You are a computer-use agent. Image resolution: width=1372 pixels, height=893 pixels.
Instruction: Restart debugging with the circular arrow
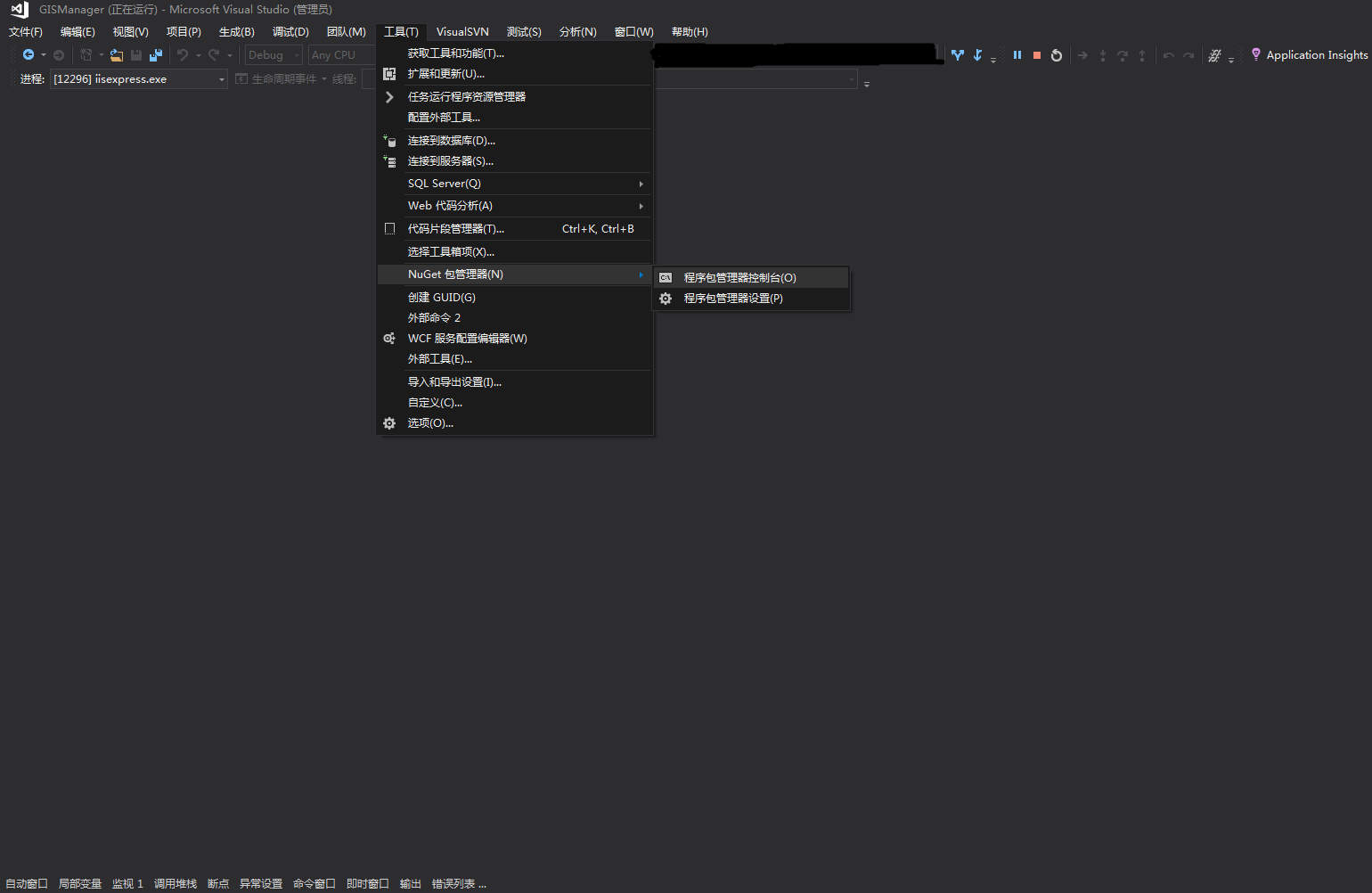(x=1057, y=55)
